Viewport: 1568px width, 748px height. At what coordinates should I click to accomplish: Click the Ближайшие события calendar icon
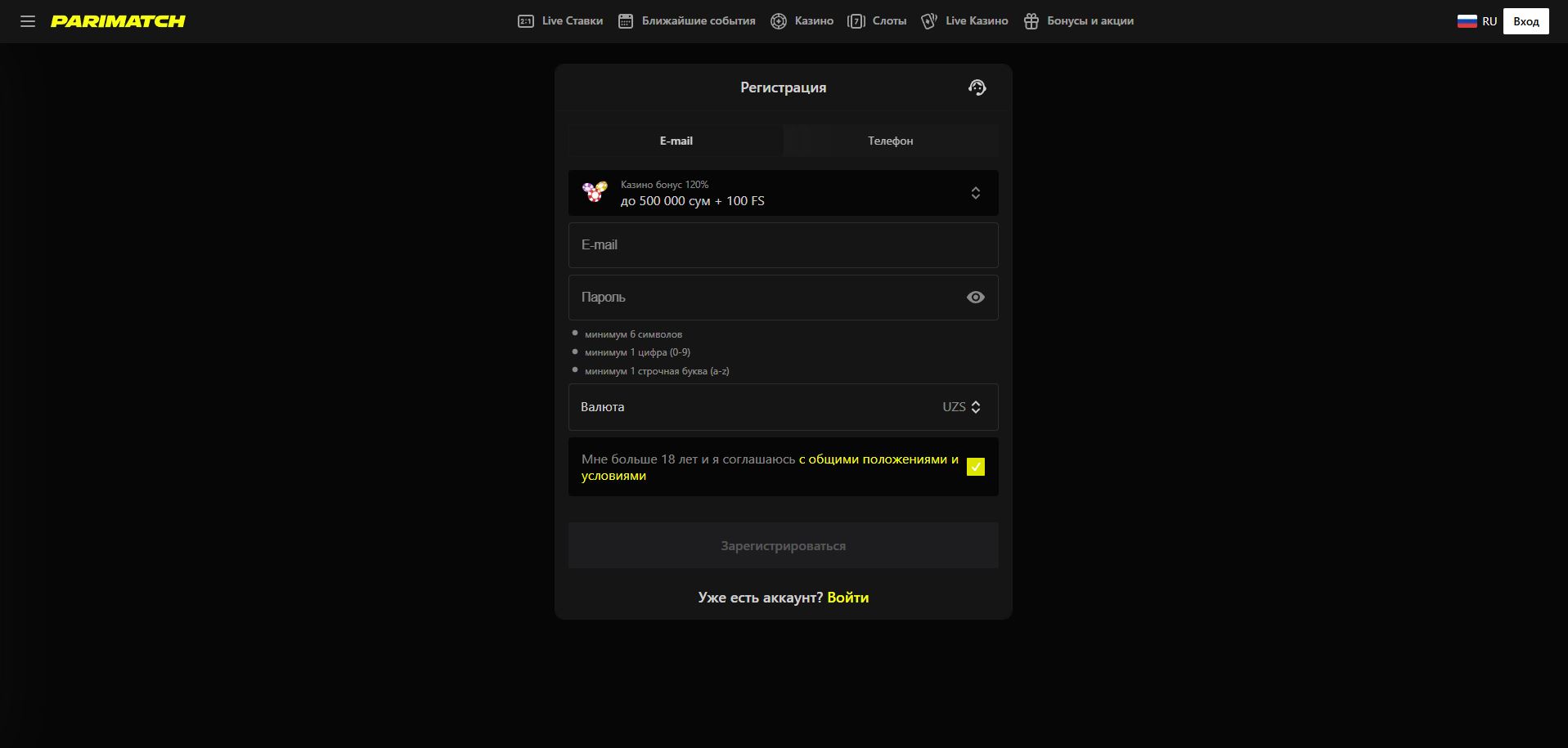click(x=626, y=21)
